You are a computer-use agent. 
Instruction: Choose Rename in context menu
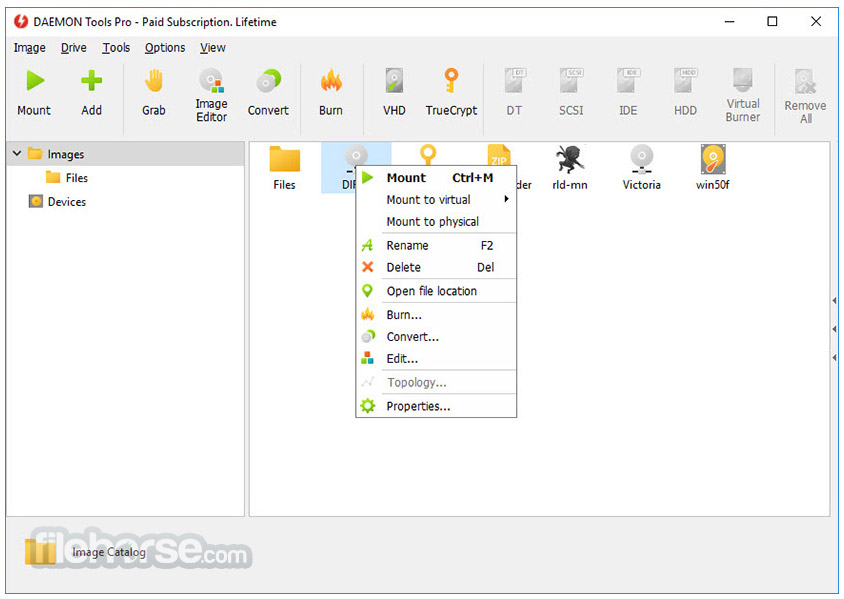[x=436, y=245]
